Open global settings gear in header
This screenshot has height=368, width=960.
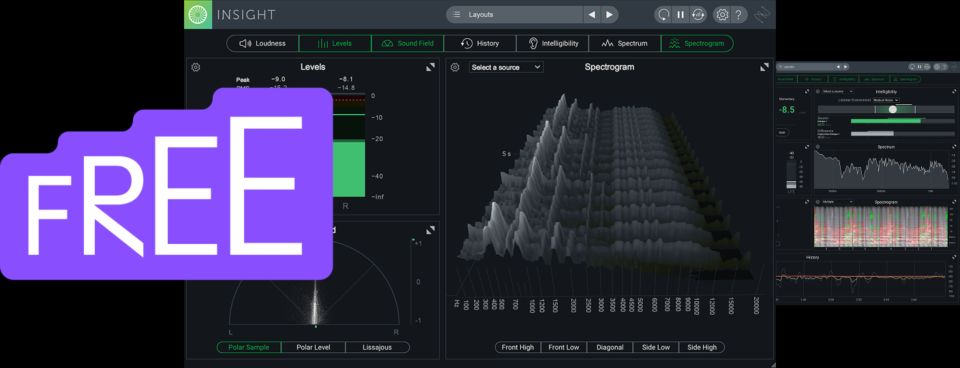[722, 15]
